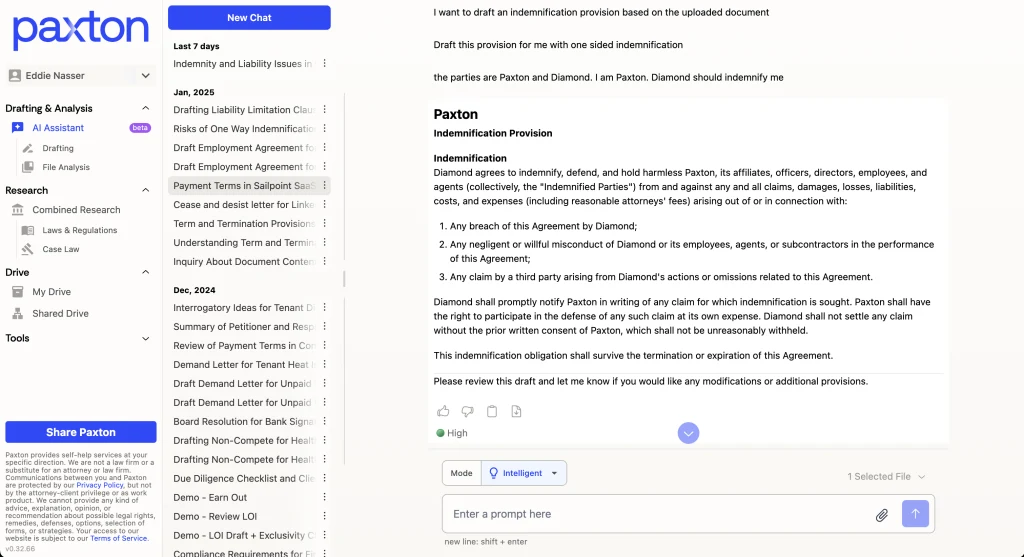Select Combined Research in the sidebar
1024x557 pixels.
tap(76, 210)
